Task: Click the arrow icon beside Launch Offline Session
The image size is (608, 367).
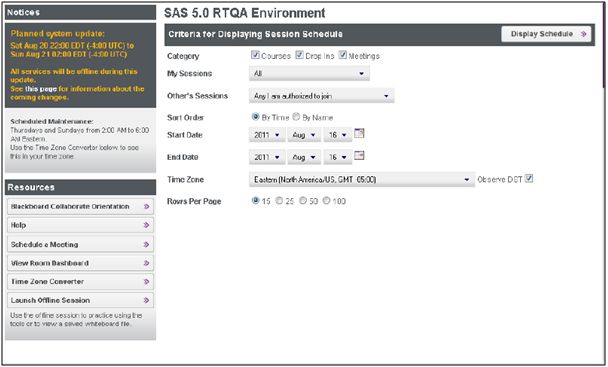Action: [147, 300]
